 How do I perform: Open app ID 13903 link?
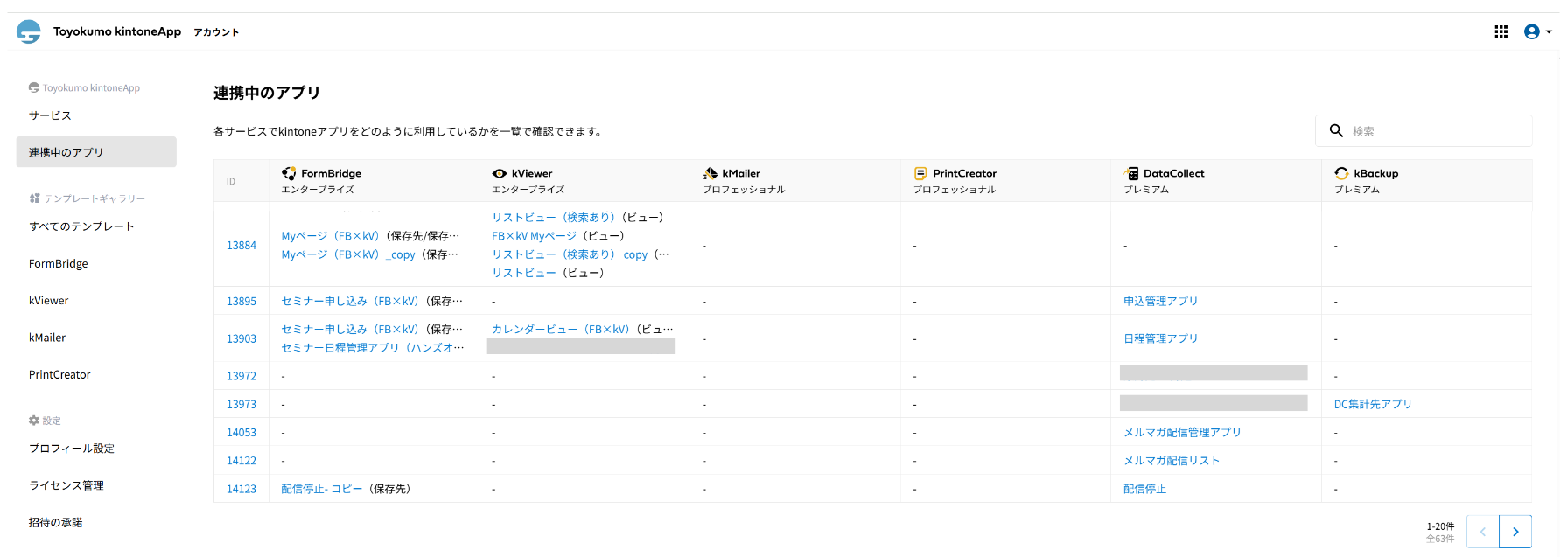click(x=241, y=339)
